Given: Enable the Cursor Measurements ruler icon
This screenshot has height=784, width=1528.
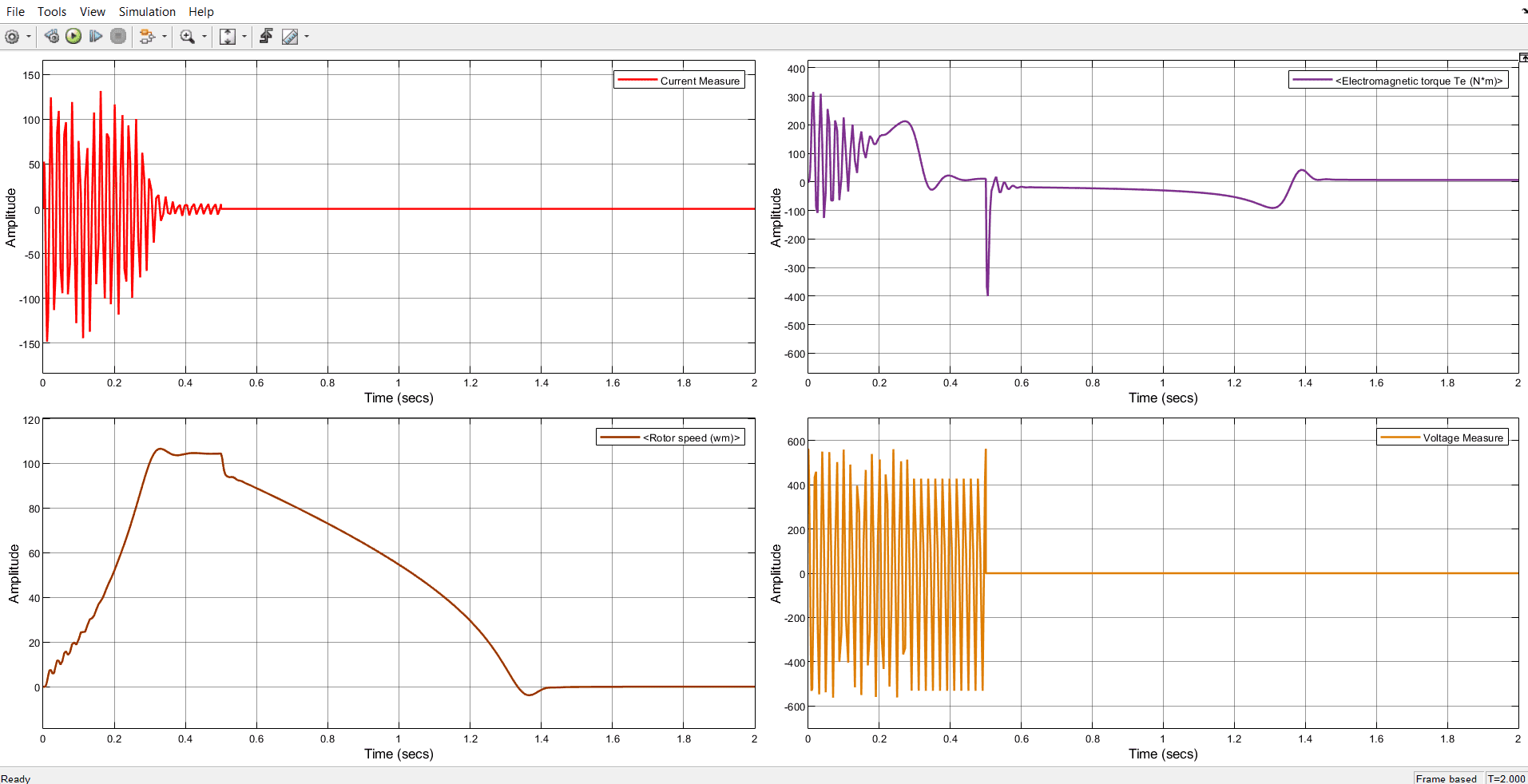Looking at the screenshot, I should [x=290, y=37].
